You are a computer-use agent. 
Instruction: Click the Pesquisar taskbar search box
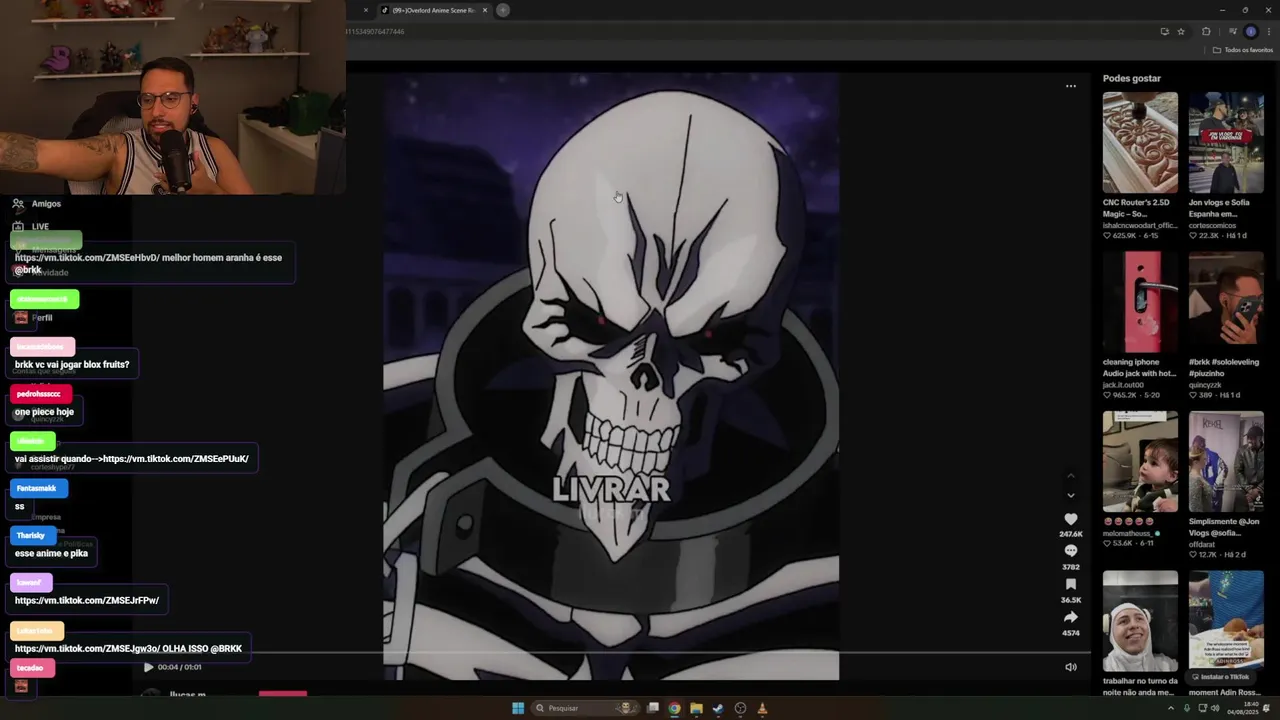click(x=585, y=708)
